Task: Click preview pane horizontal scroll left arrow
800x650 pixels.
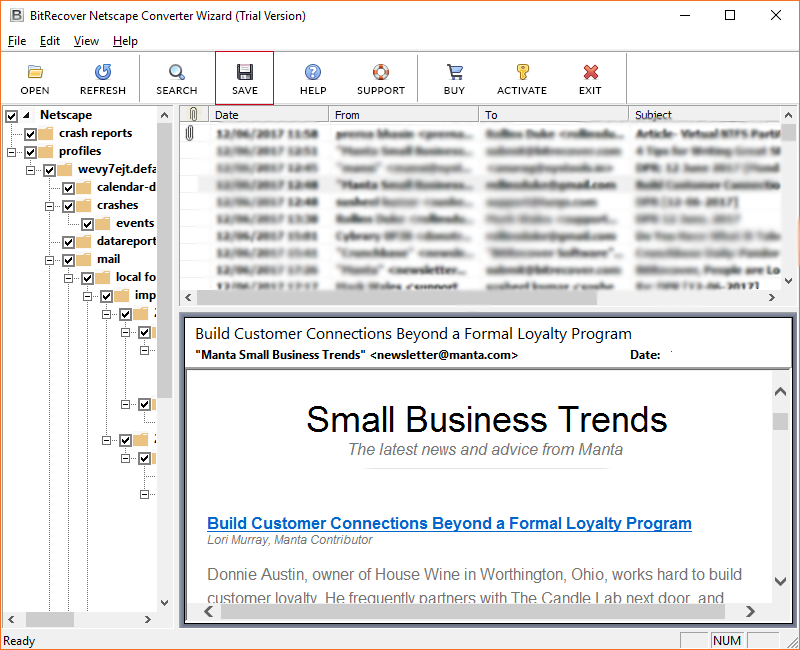Action: [x=209, y=611]
